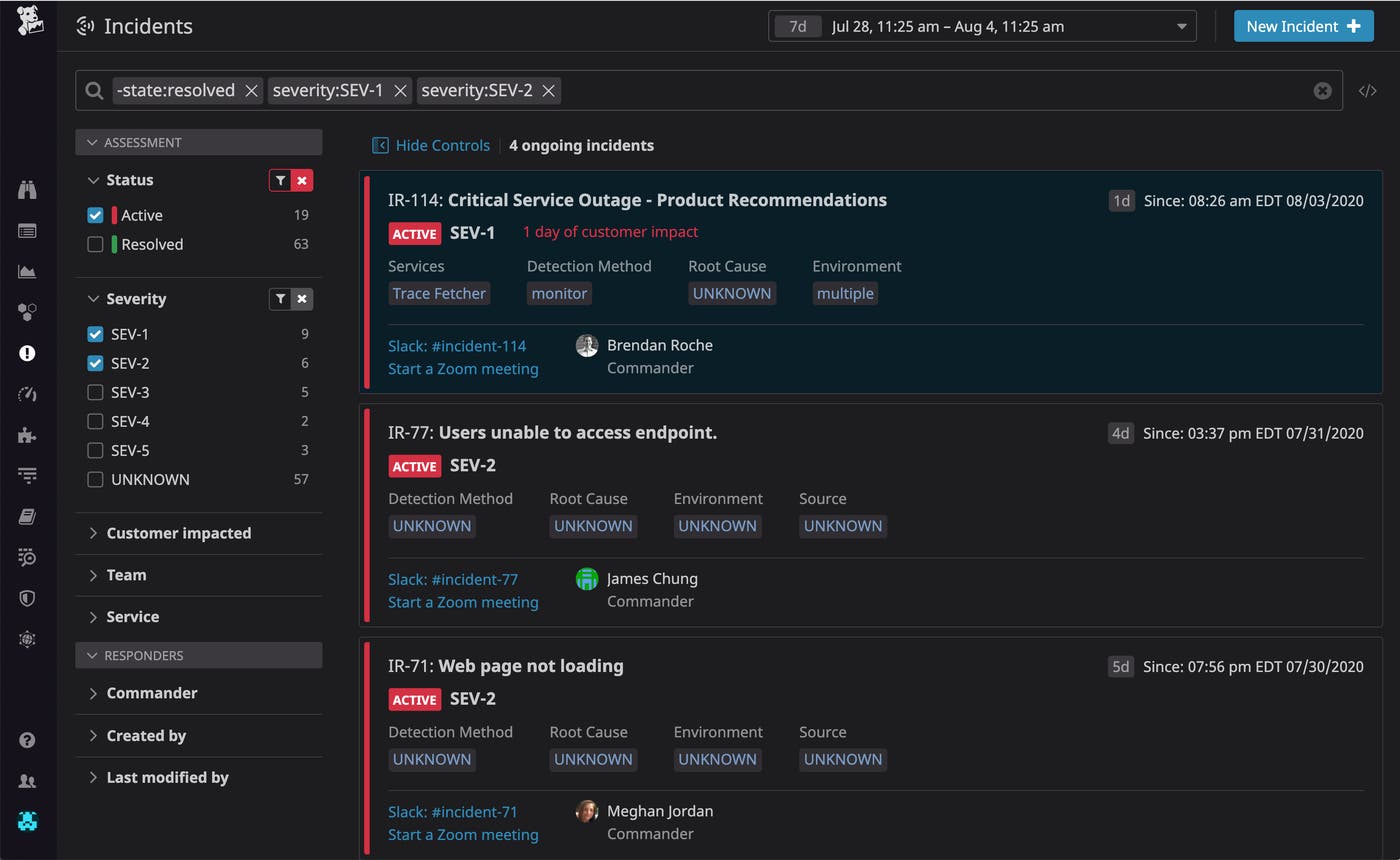Expand the Commander facet
The image size is (1400, 860).
[x=151, y=693]
